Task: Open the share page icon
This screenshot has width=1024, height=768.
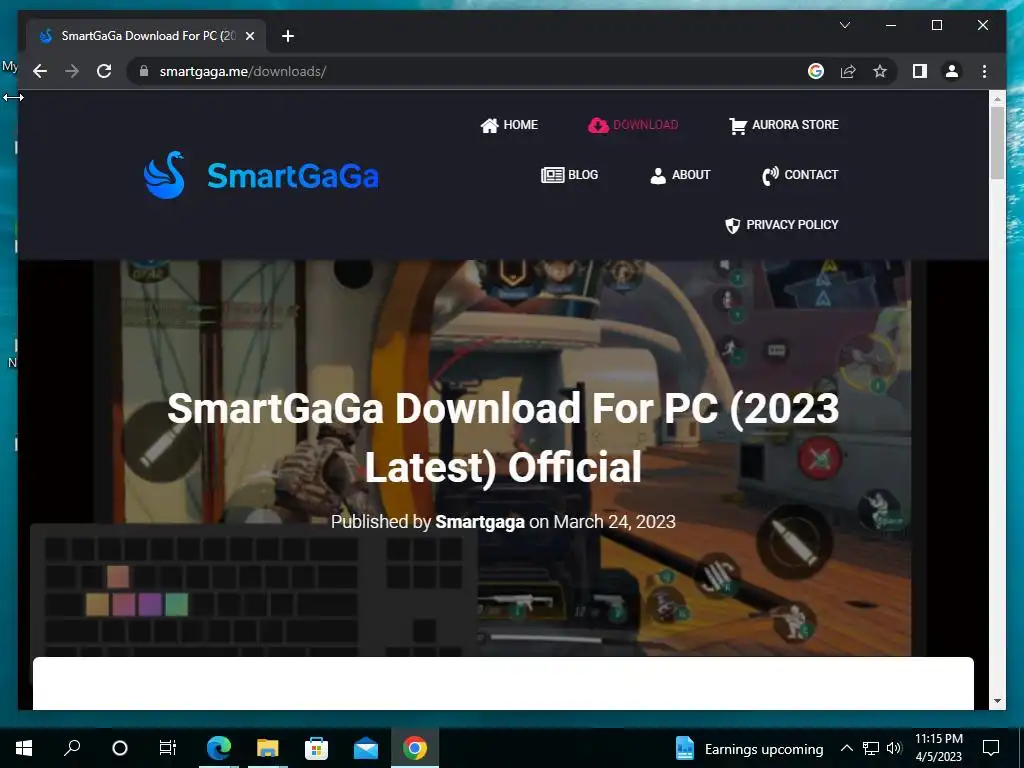Action: coord(848,71)
